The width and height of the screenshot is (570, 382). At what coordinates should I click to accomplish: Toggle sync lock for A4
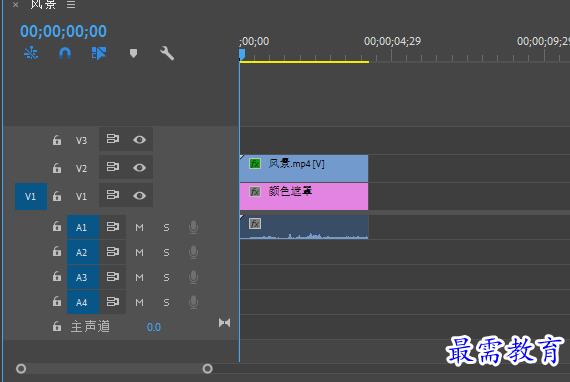[x=113, y=302]
